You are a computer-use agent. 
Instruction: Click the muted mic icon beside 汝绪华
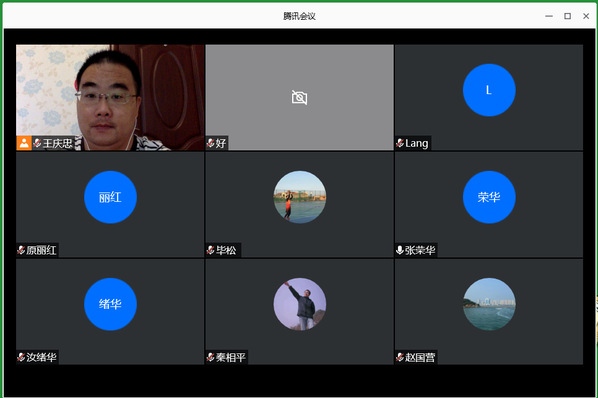(x=21, y=358)
